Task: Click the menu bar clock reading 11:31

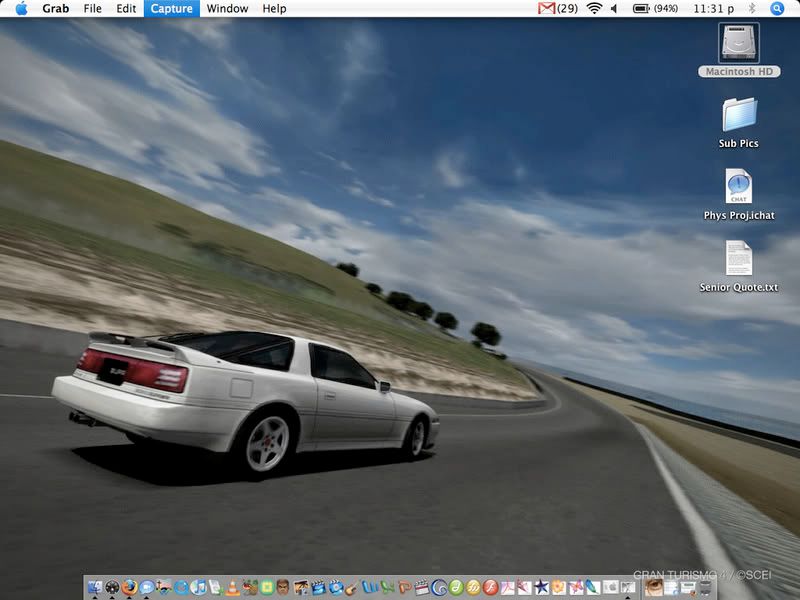Action: point(714,9)
